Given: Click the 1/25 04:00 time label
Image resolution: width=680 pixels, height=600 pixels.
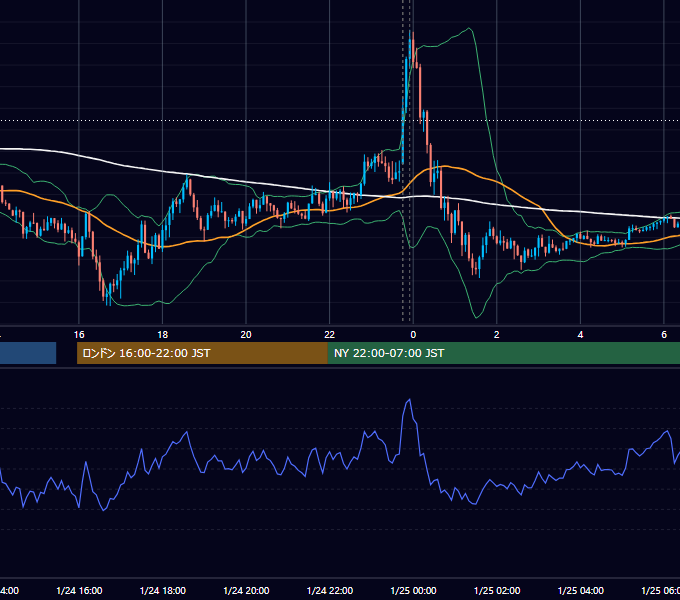Looking at the screenshot, I should [x=580, y=590].
